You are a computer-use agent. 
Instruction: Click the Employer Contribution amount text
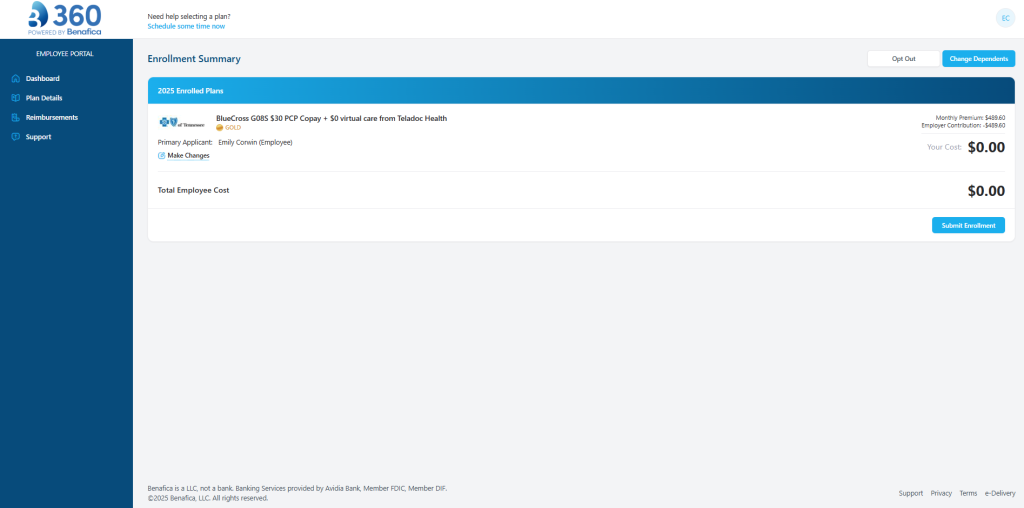click(963, 125)
